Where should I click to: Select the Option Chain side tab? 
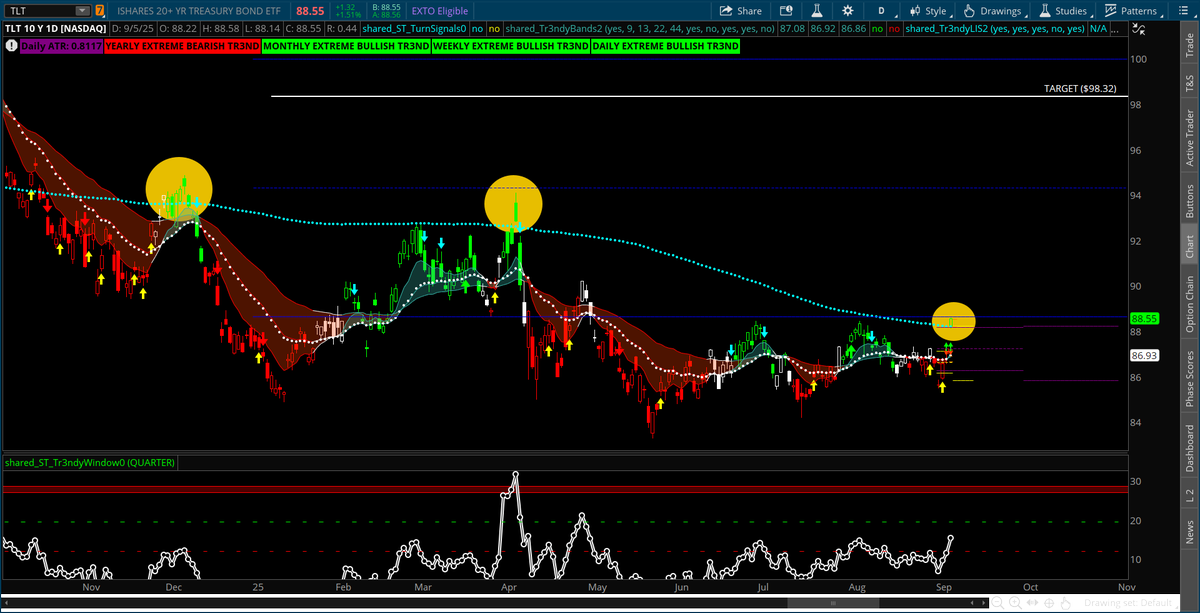pos(1189,302)
